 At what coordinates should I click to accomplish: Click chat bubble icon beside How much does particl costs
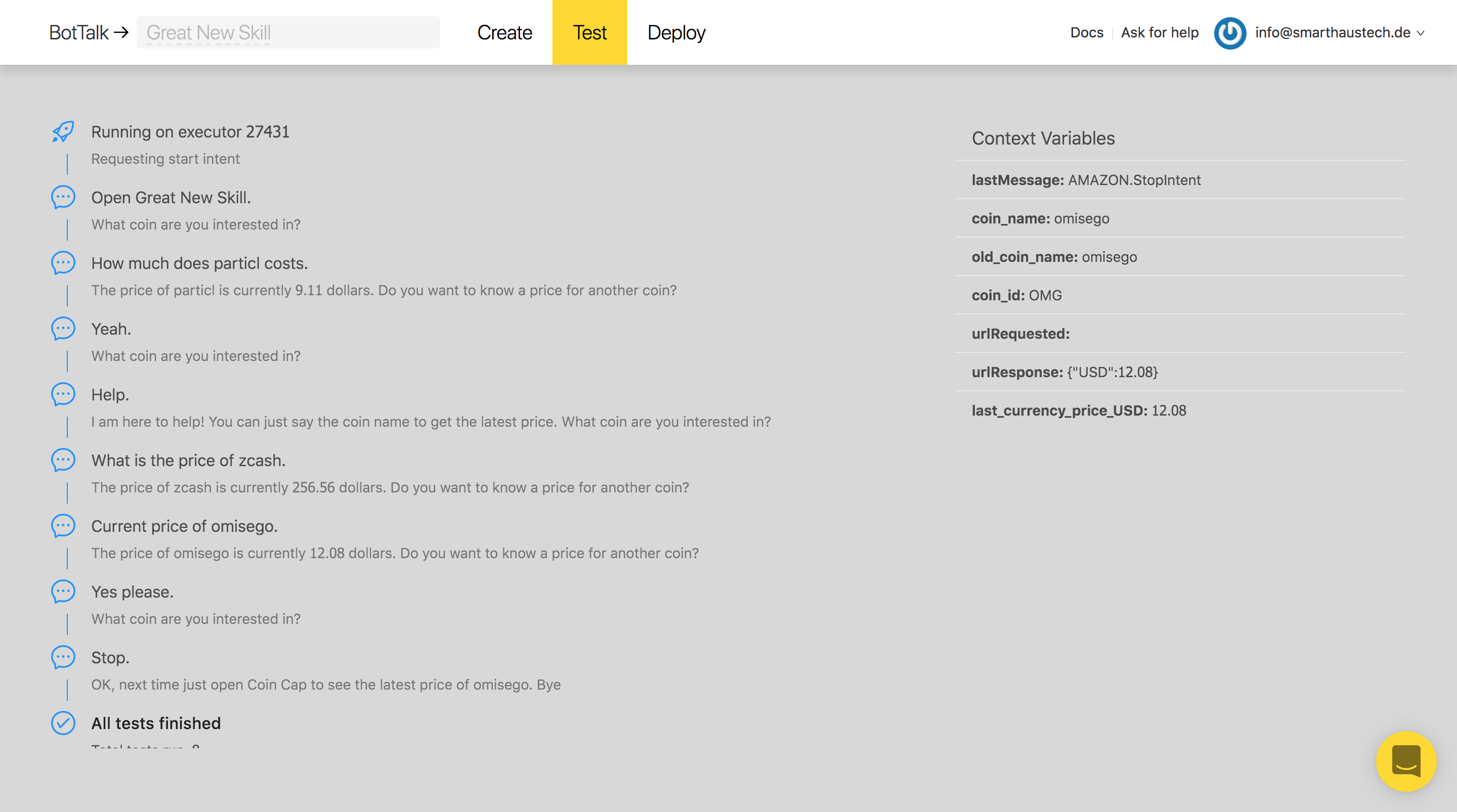[x=63, y=263]
